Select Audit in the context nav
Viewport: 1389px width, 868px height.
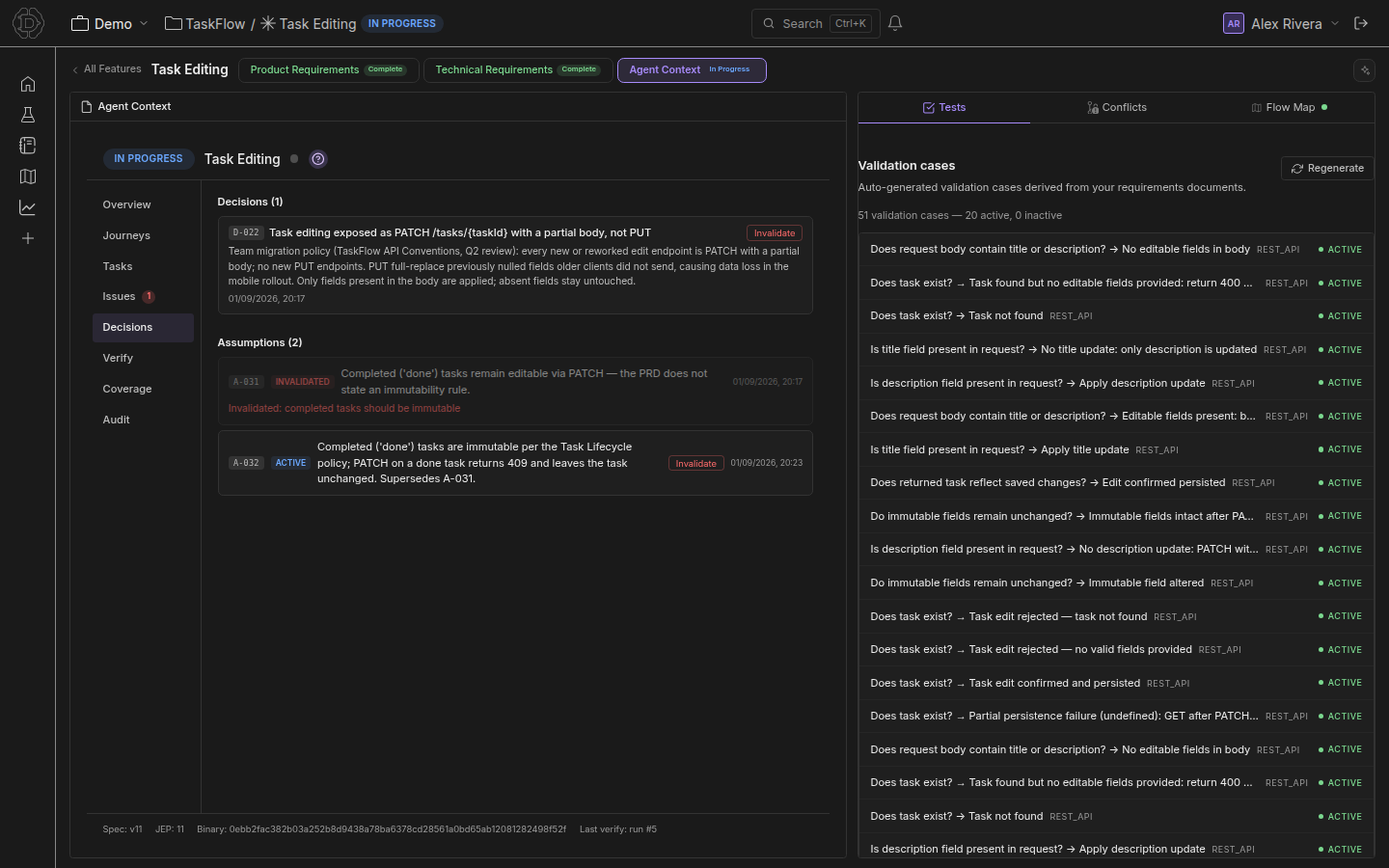point(143,420)
